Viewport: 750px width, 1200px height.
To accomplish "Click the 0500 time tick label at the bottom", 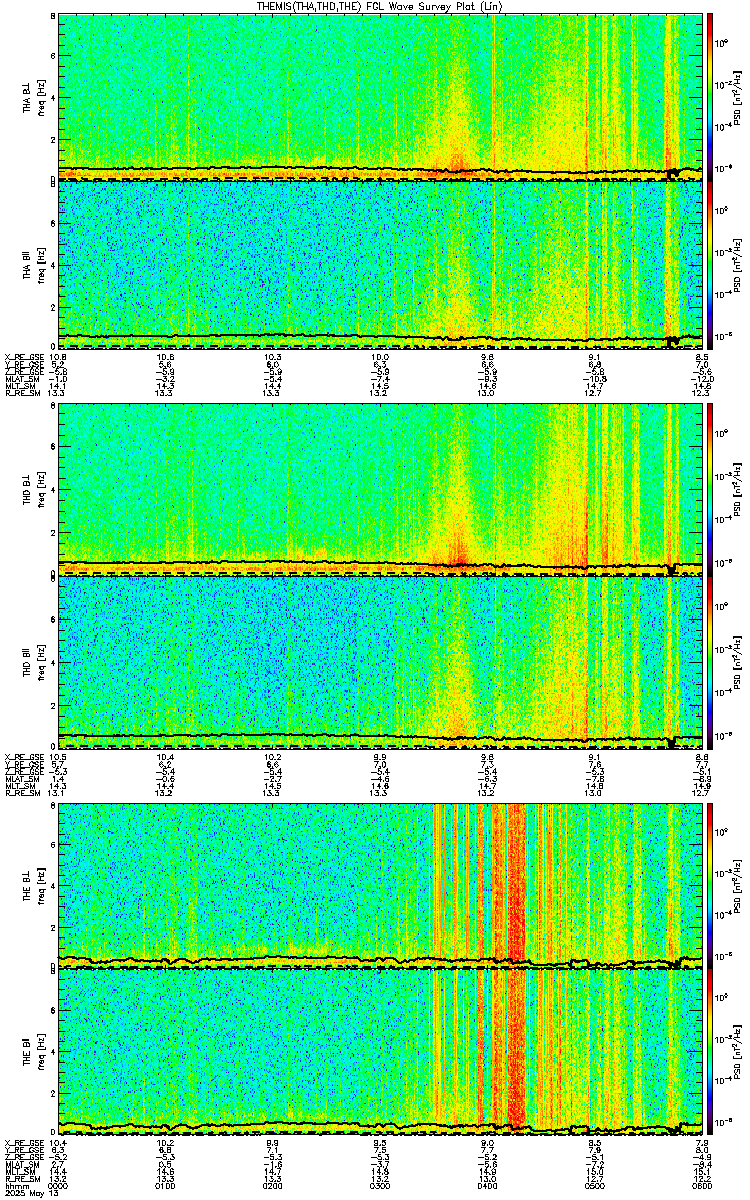I will pyautogui.click(x=596, y=1185).
